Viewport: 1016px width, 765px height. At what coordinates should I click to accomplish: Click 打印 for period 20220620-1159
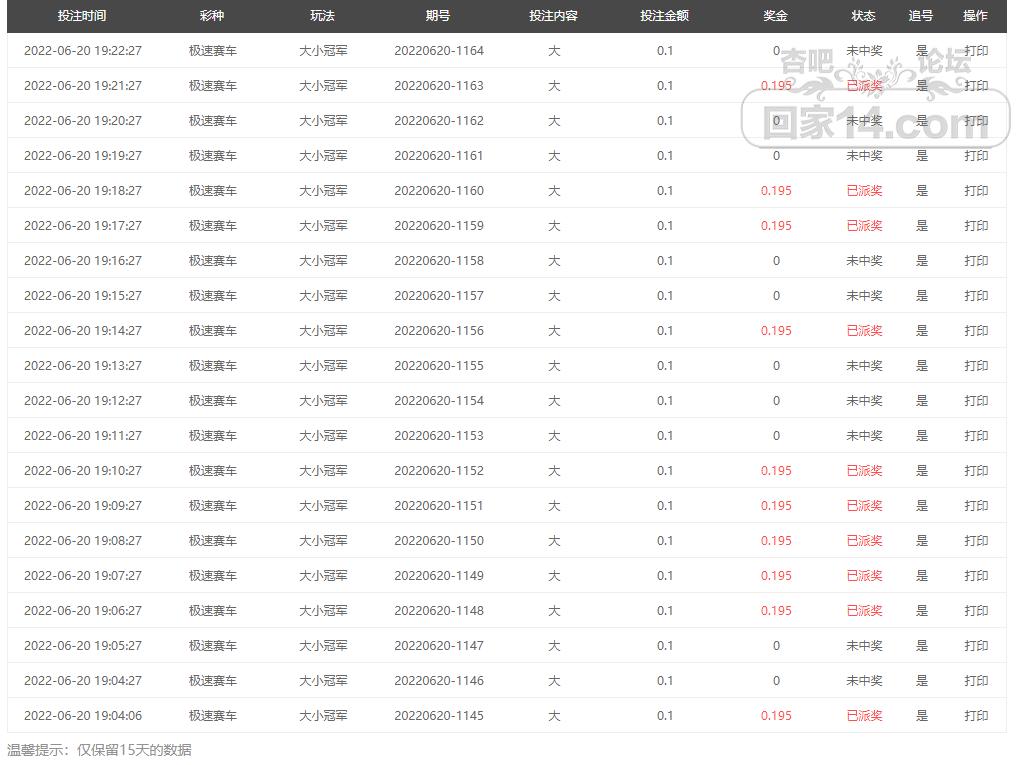pyautogui.click(x=976, y=225)
